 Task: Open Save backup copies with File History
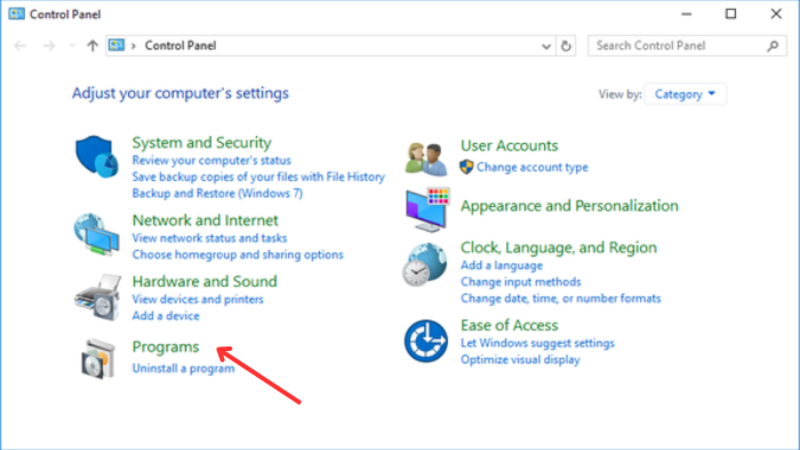[258, 177]
